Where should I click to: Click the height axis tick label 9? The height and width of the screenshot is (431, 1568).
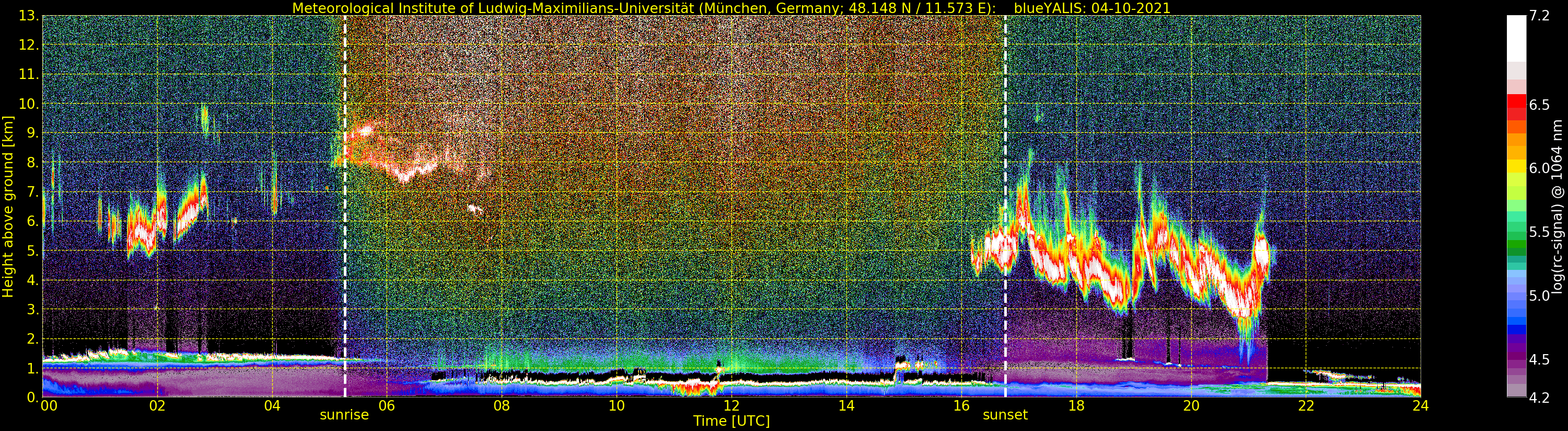coord(33,133)
